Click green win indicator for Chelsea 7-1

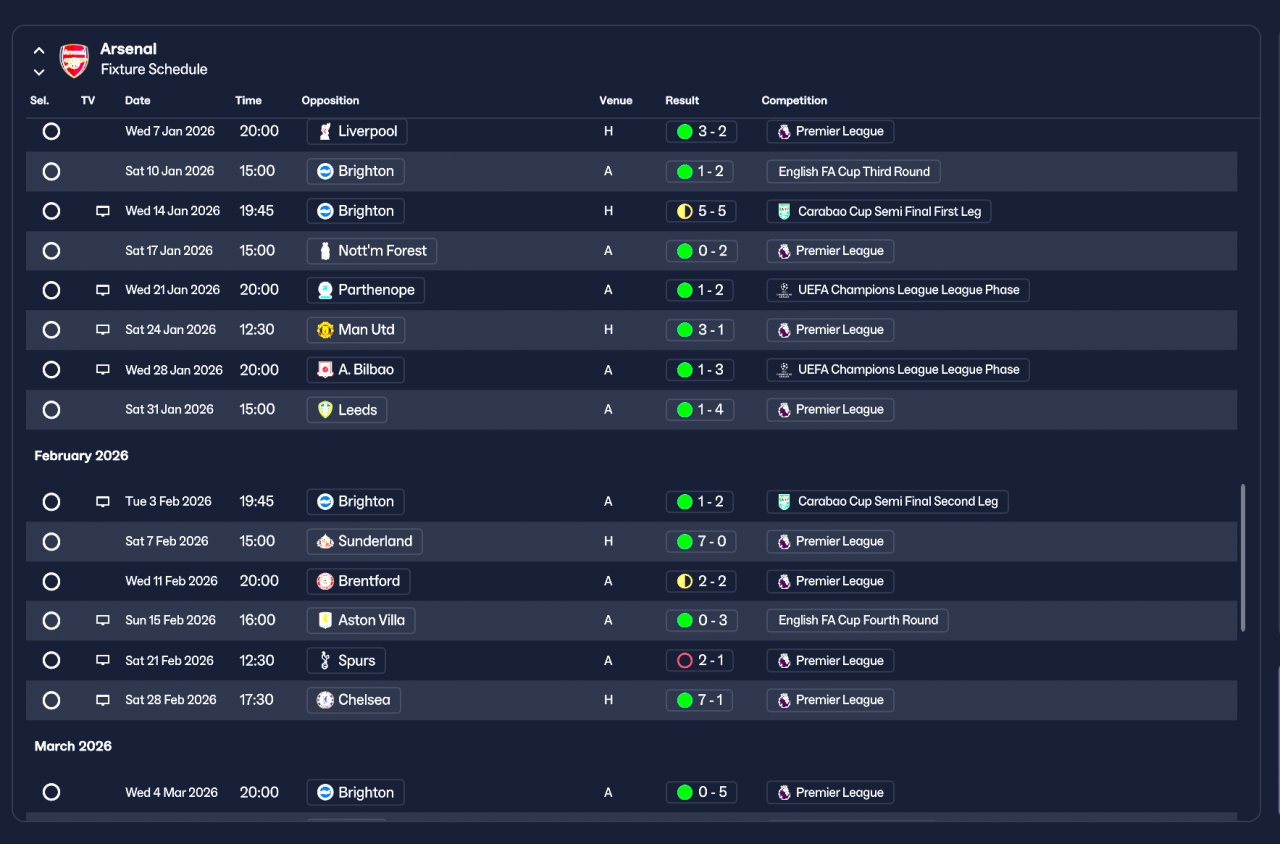click(685, 700)
